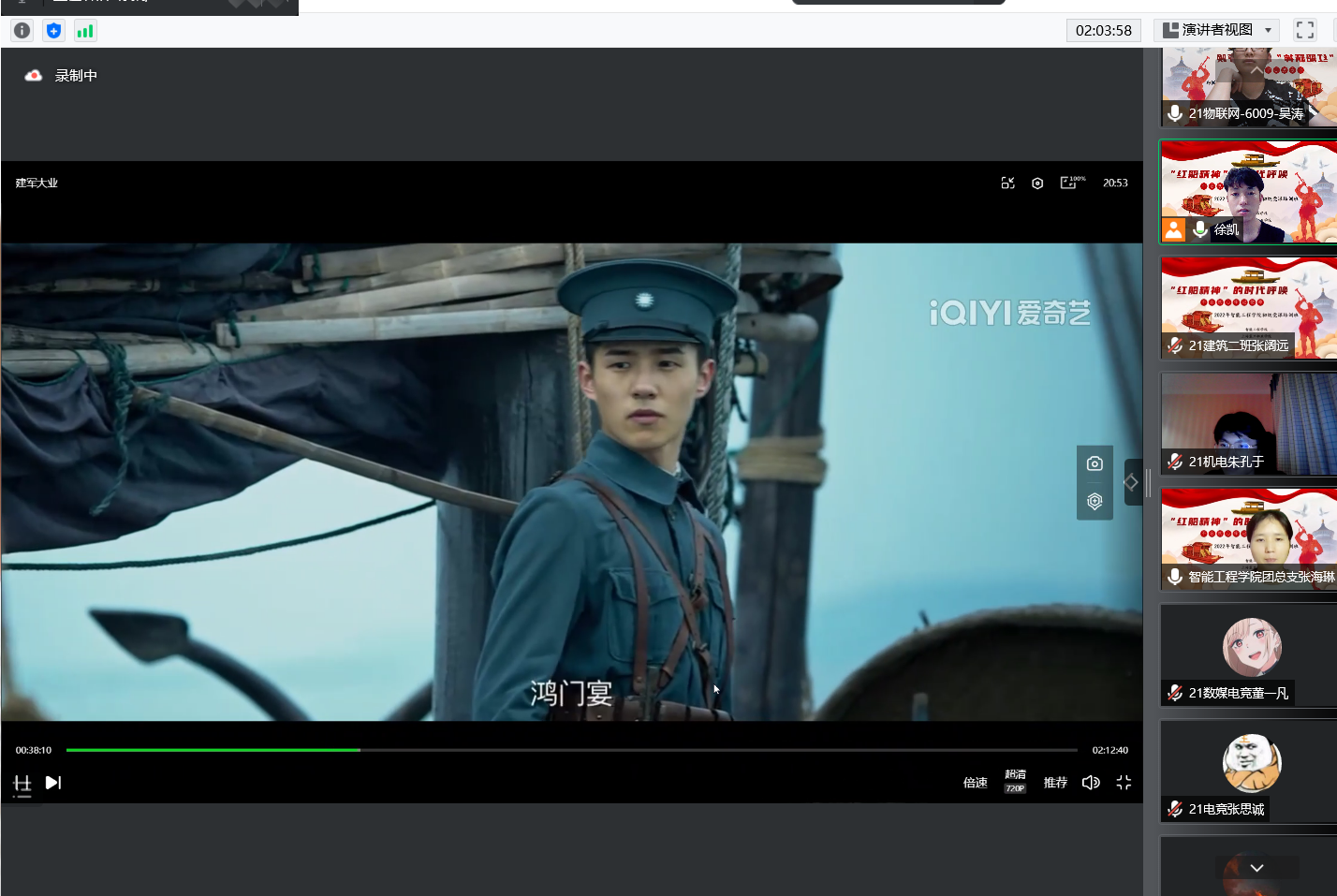Click the green microphone icon for 徐凯
Screen dimensions: 1337x896
(x=1200, y=229)
